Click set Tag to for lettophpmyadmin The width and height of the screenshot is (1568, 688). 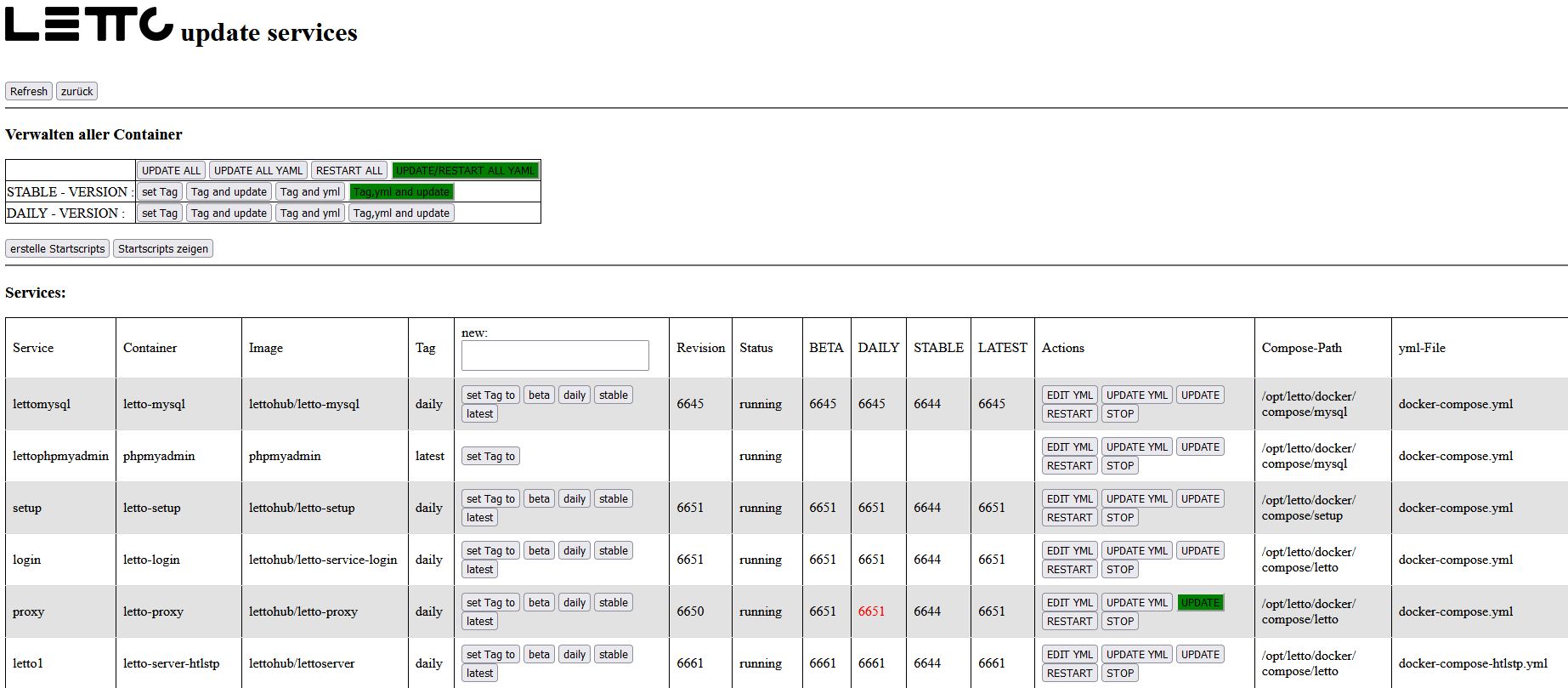coord(490,457)
